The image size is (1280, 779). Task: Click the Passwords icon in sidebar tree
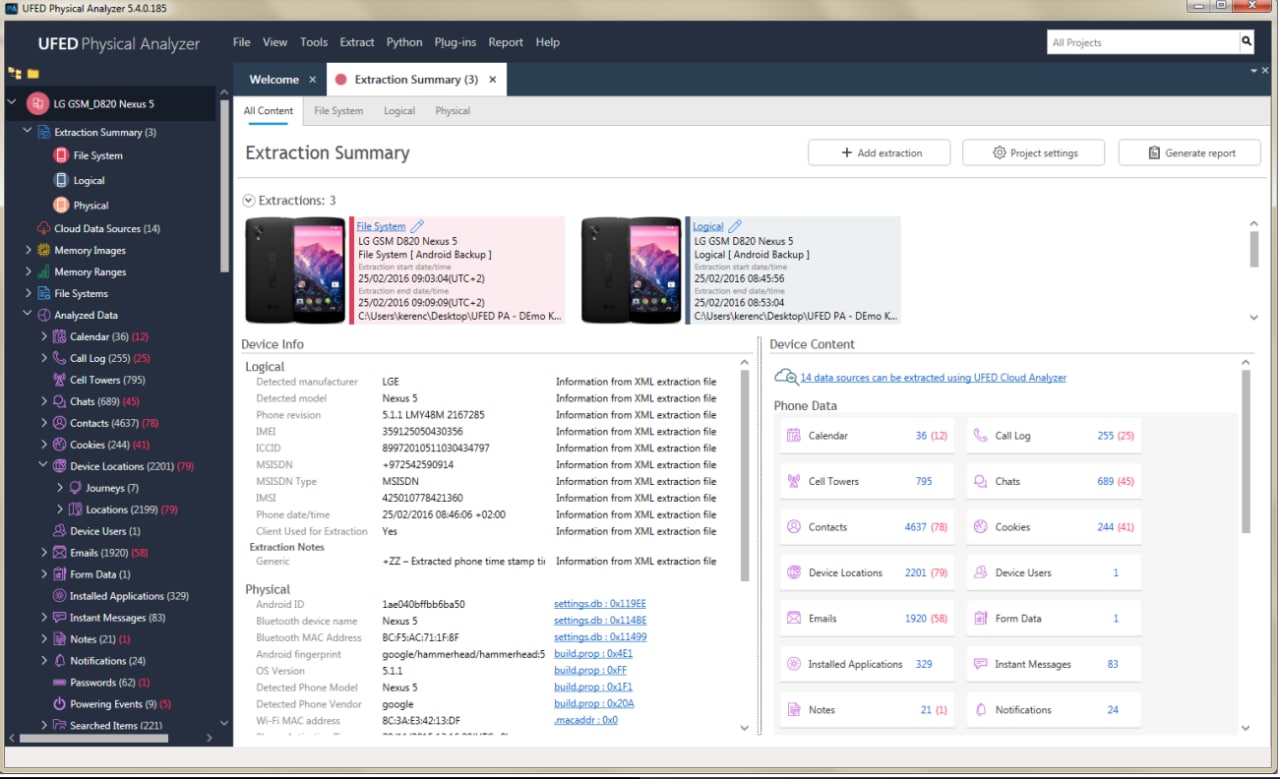[60, 682]
